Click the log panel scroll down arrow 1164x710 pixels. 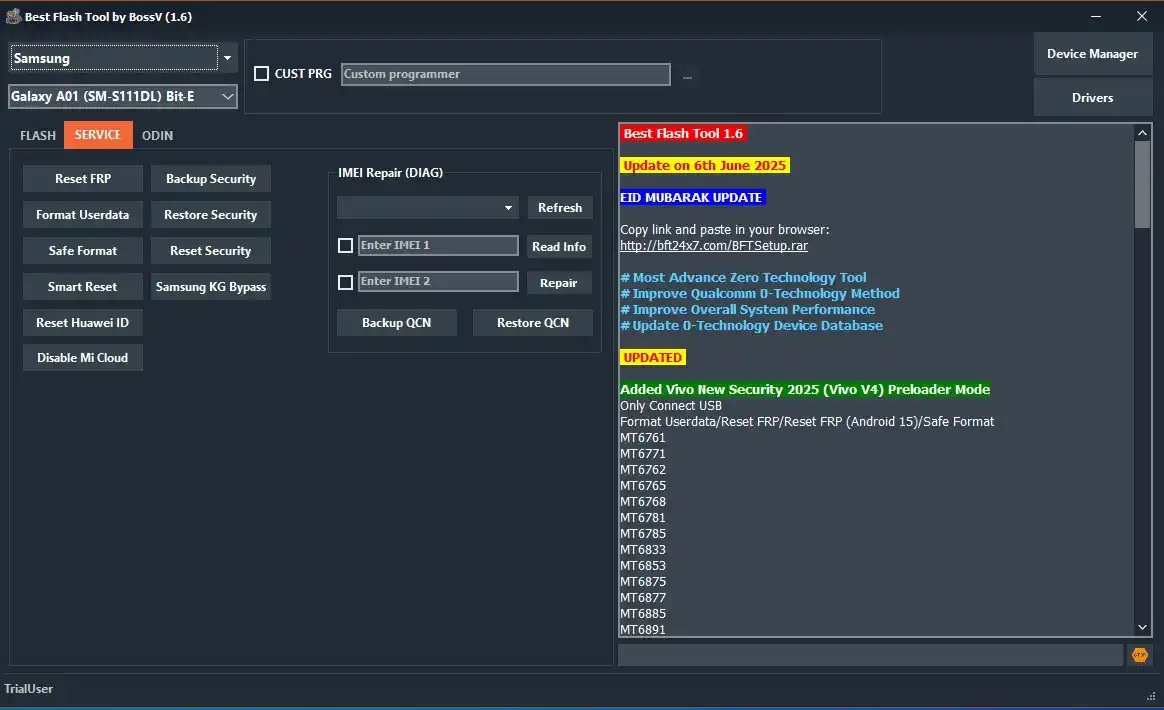click(x=1142, y=628)
